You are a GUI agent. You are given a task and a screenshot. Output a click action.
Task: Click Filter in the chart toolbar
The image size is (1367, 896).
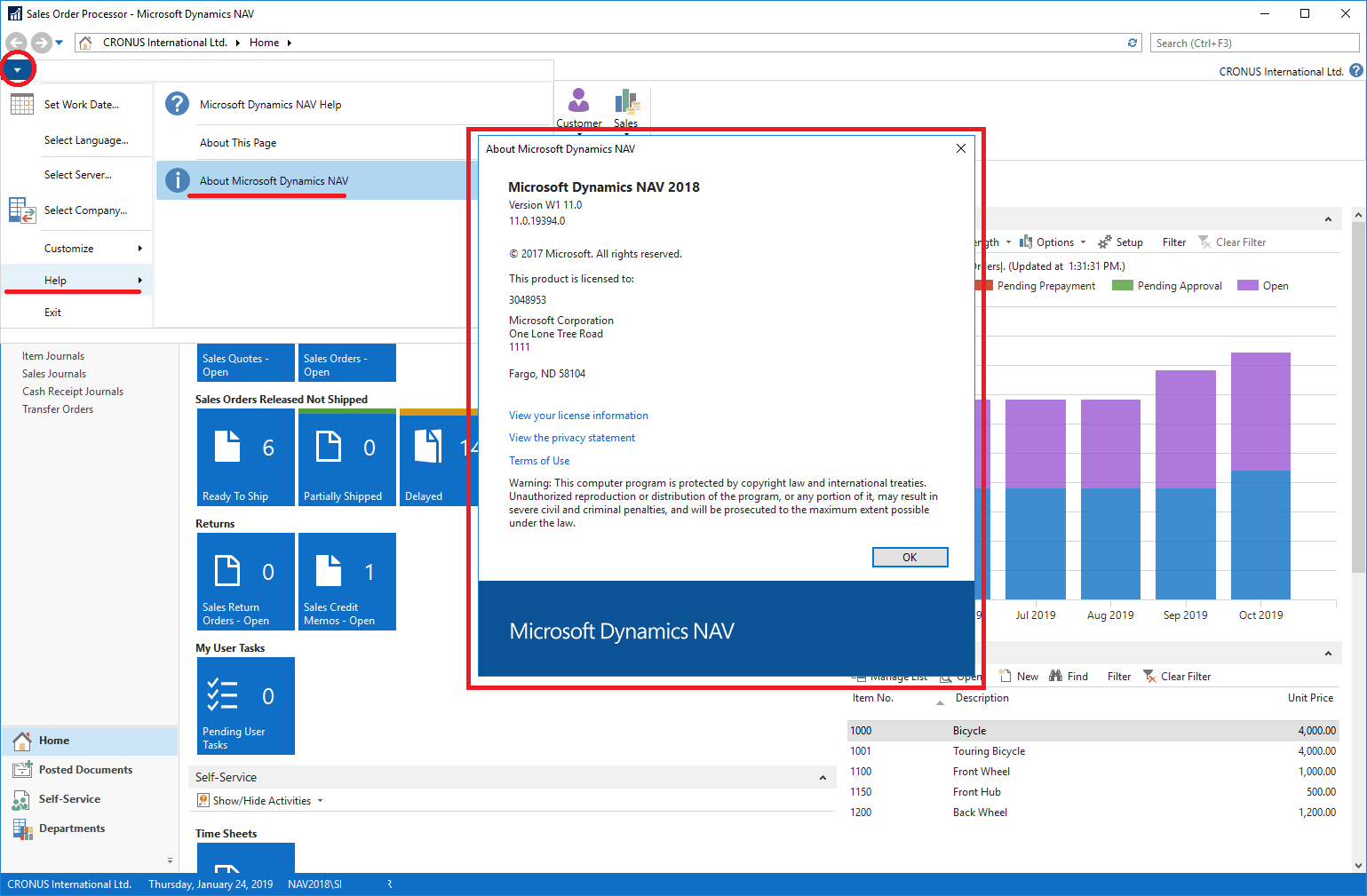coord(1174,242)
